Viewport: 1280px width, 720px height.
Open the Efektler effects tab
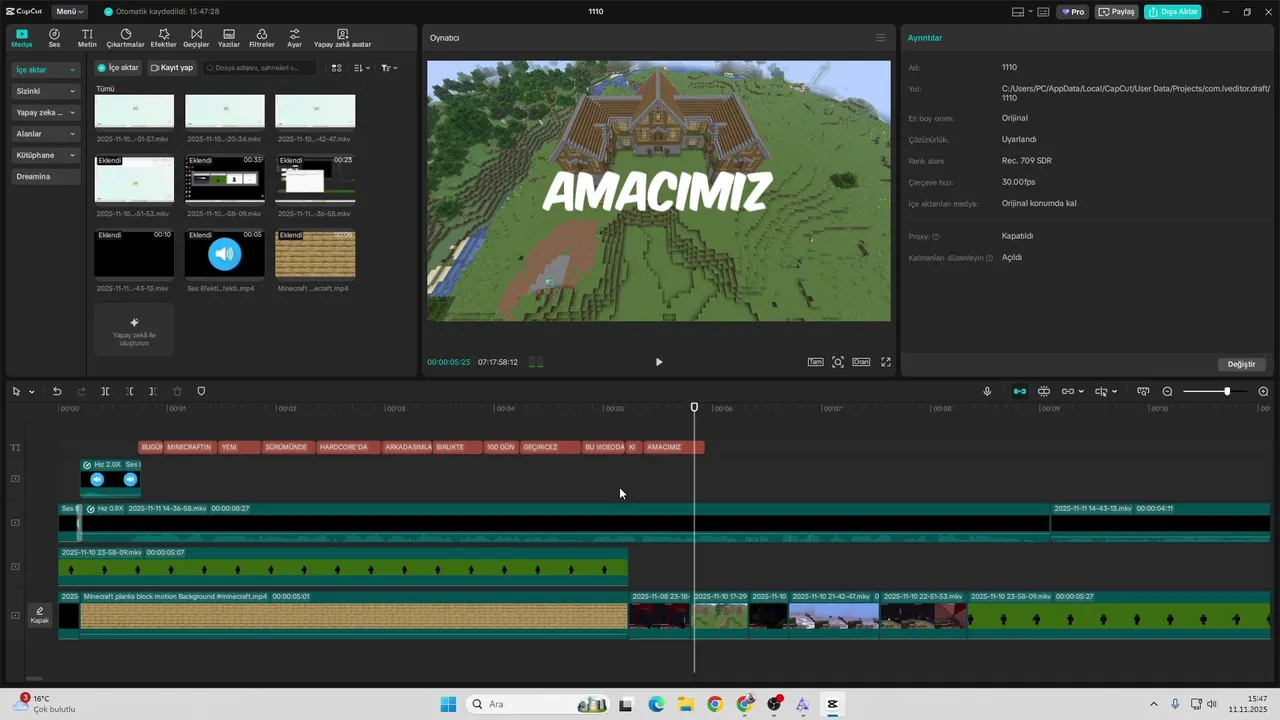pos(163,38)
